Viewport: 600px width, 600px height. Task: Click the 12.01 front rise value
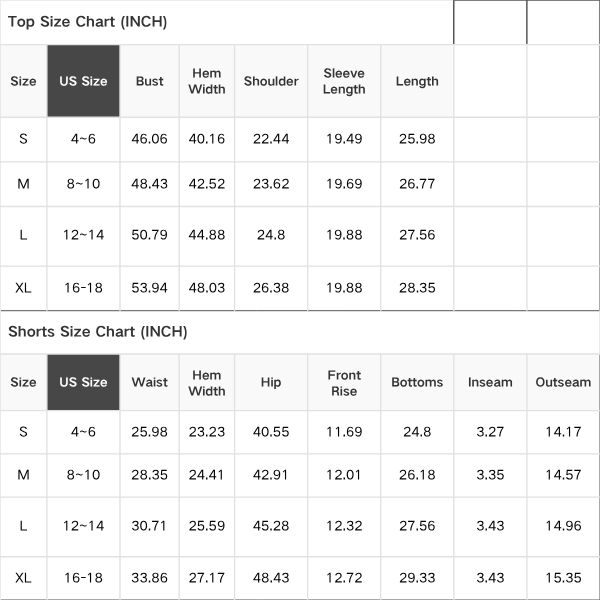pyautogui.click(x=344, y=475)
